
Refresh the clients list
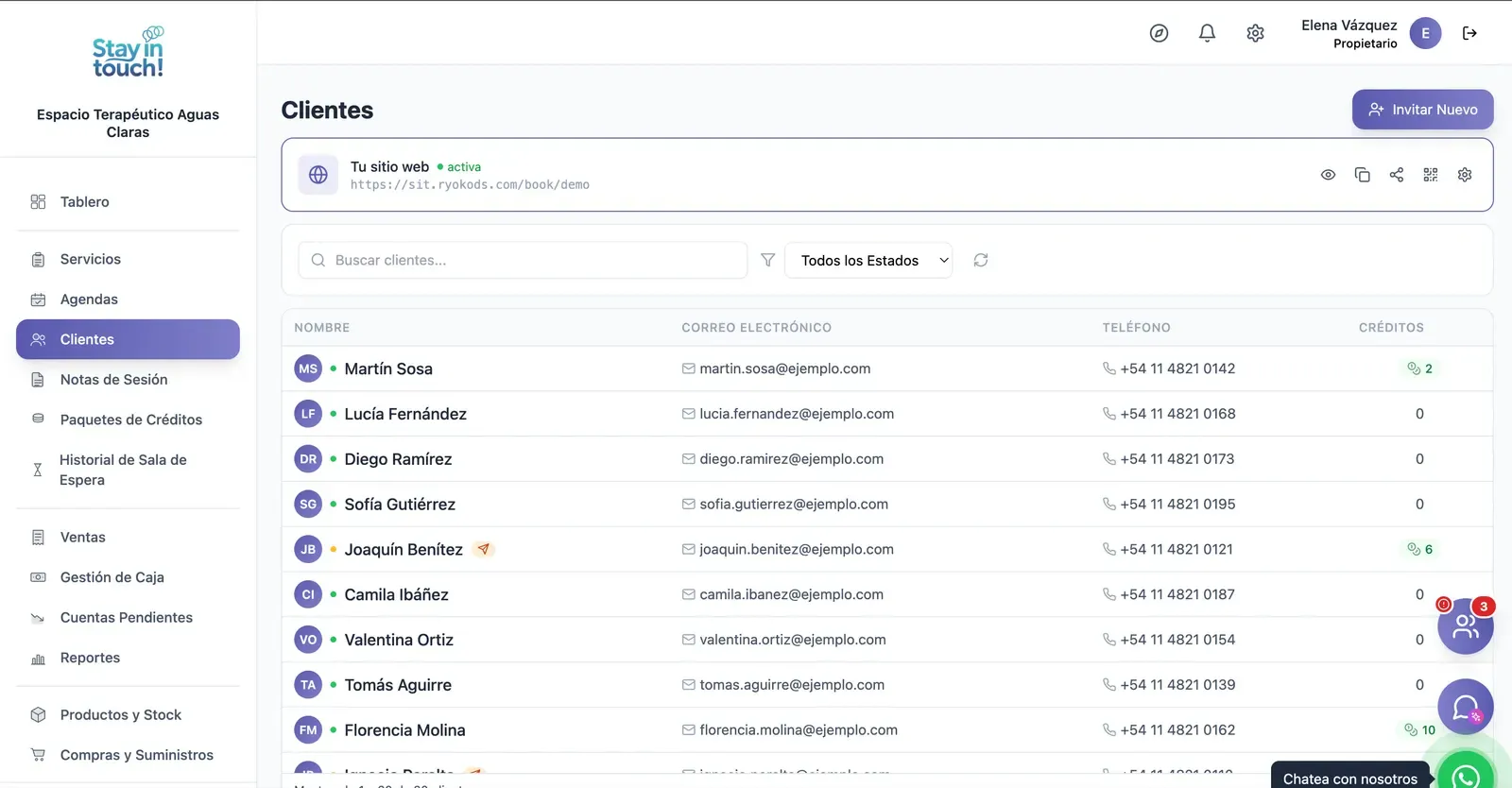point(981,260)
